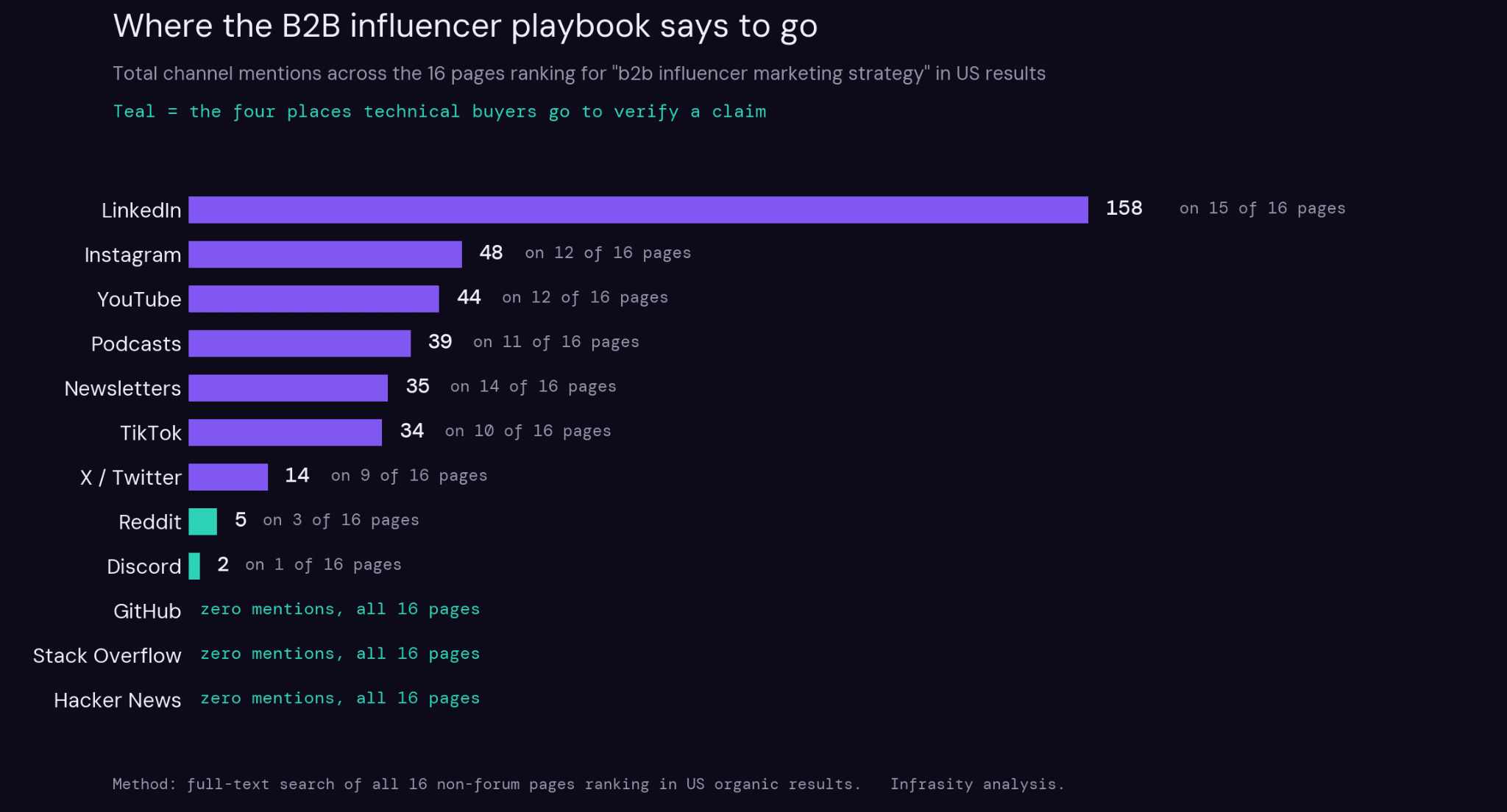Click 'on 10 of 16 pages' annotation
Viewport: 1507px width, 812px height.
[528, 432]
